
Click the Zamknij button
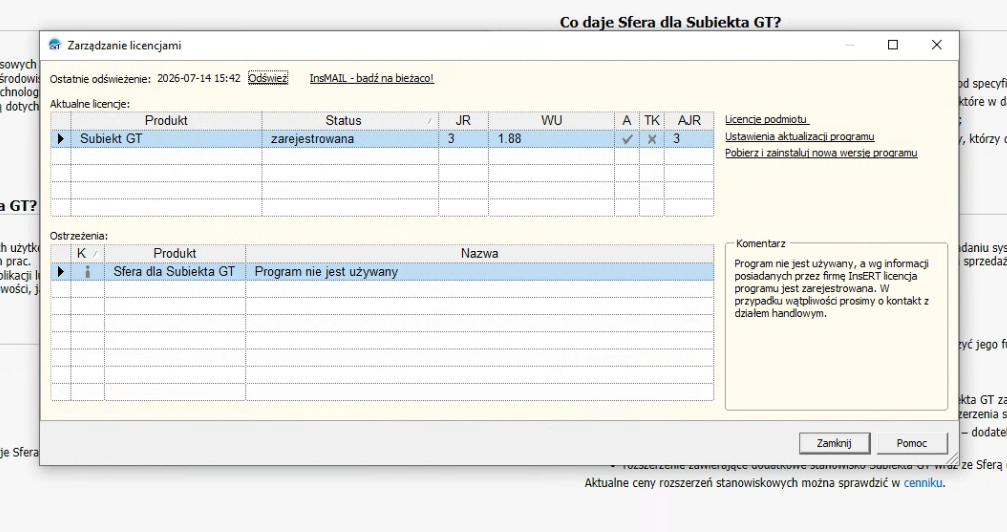click(x=834, y=443)
